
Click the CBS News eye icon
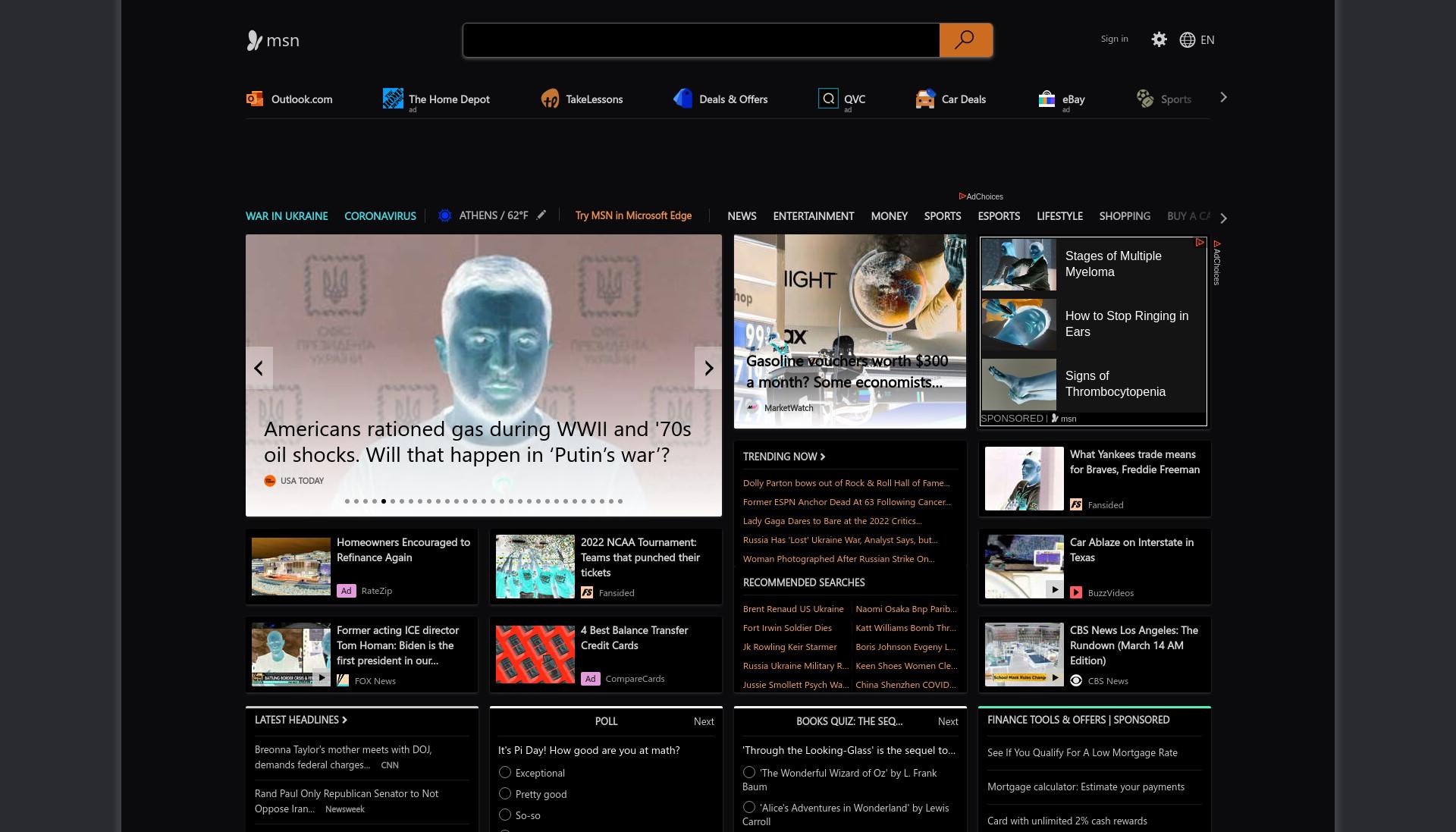1076,680
